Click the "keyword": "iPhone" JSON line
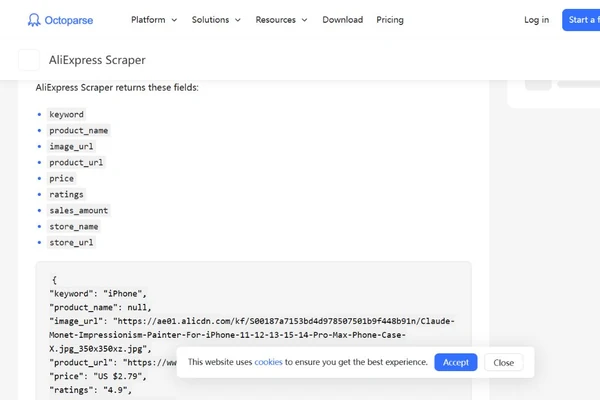Viewport: 600px width, 400px height. 98,294
